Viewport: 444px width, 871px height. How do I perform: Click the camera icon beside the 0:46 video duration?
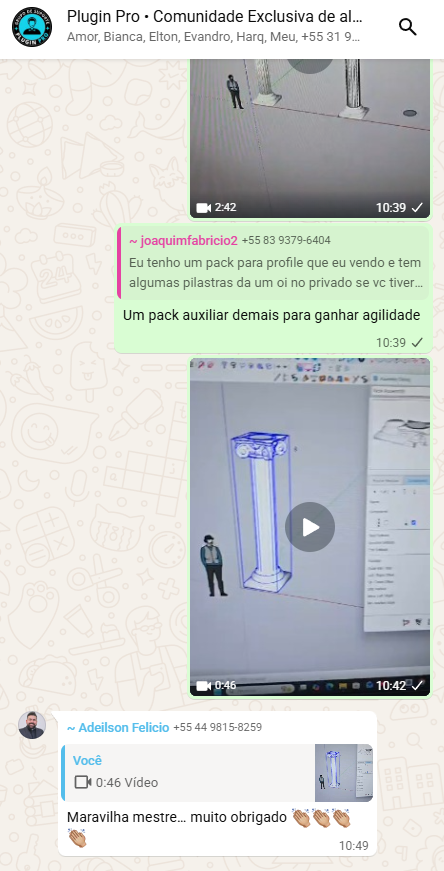(204, 685)
